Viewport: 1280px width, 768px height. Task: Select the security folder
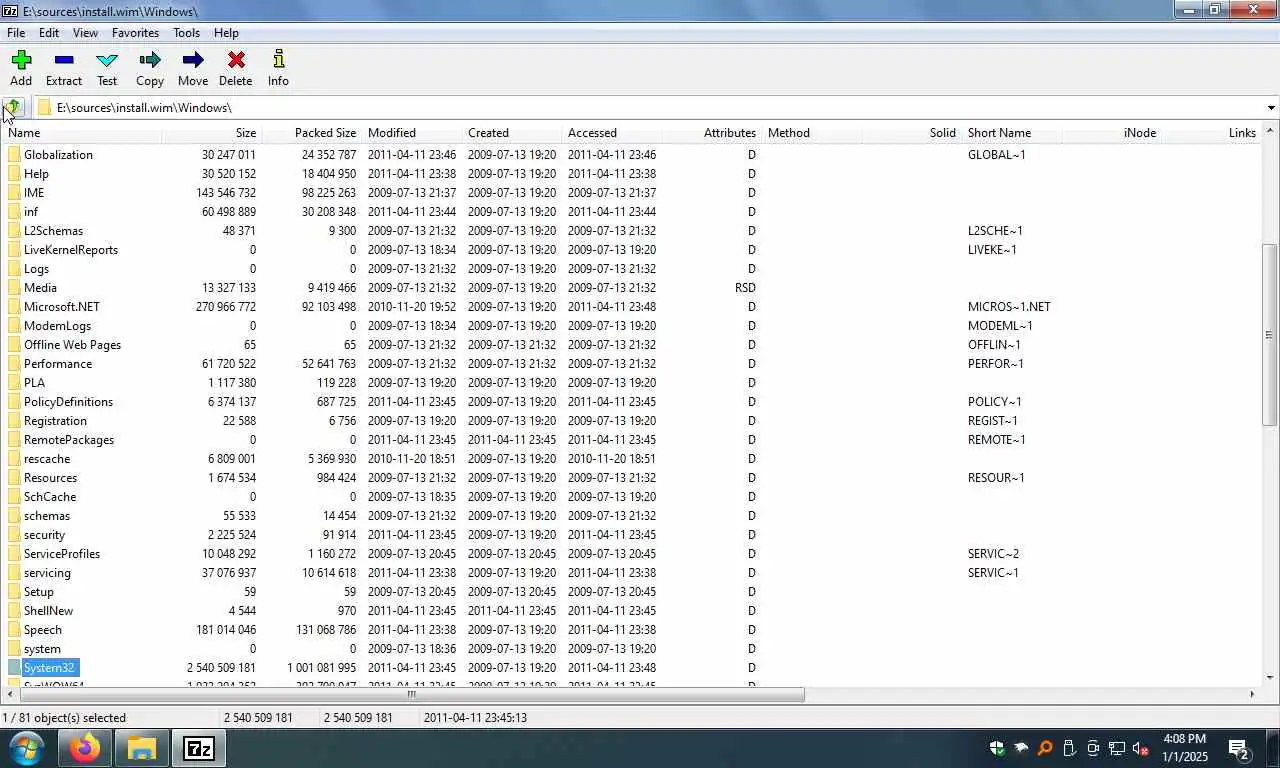click(44, 535)
